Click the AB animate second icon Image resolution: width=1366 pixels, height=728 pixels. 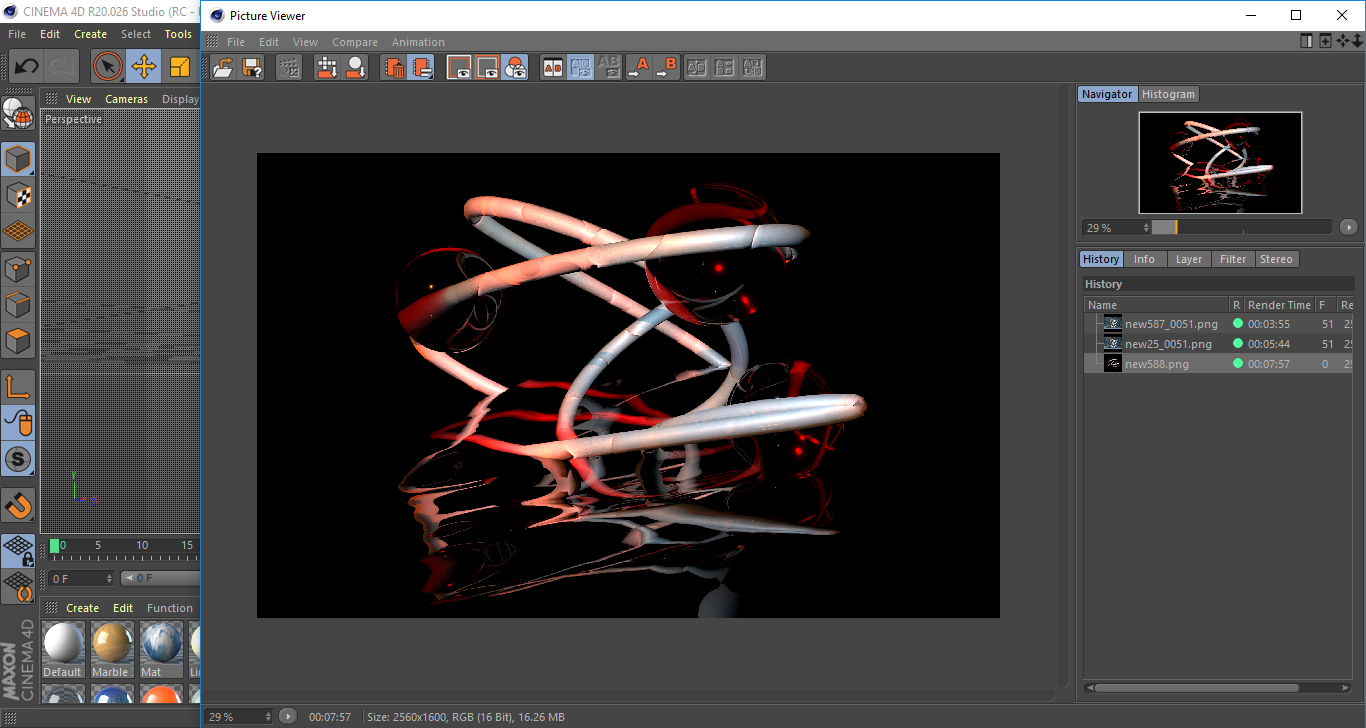(725, 68)
